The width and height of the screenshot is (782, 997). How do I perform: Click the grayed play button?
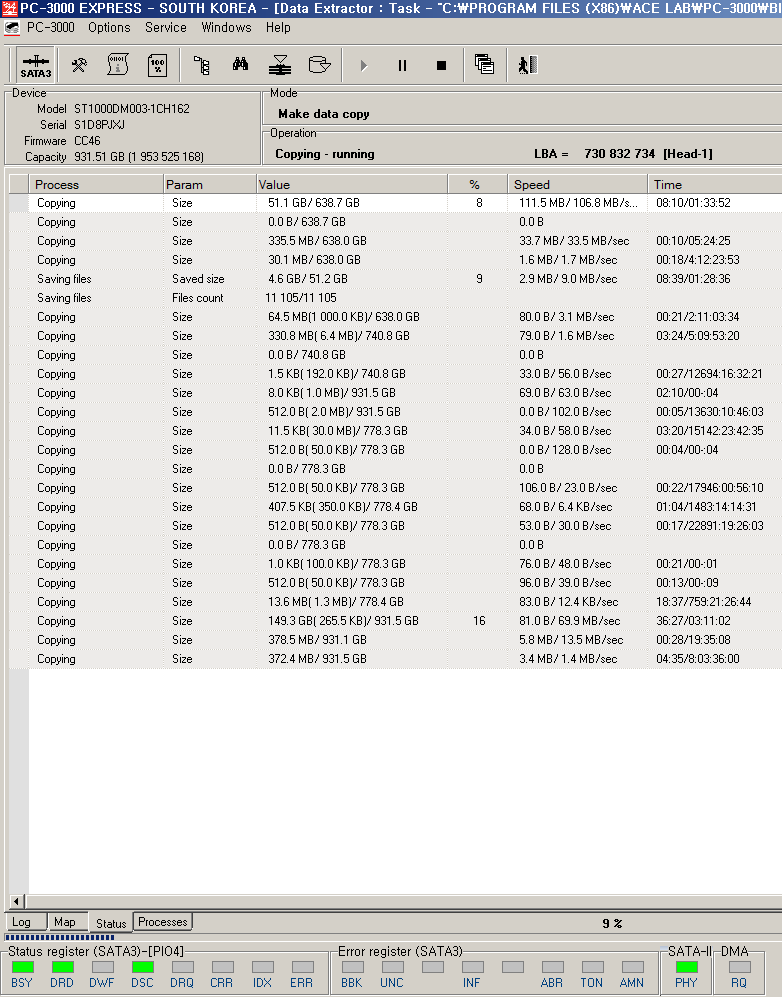pos(364,65)
